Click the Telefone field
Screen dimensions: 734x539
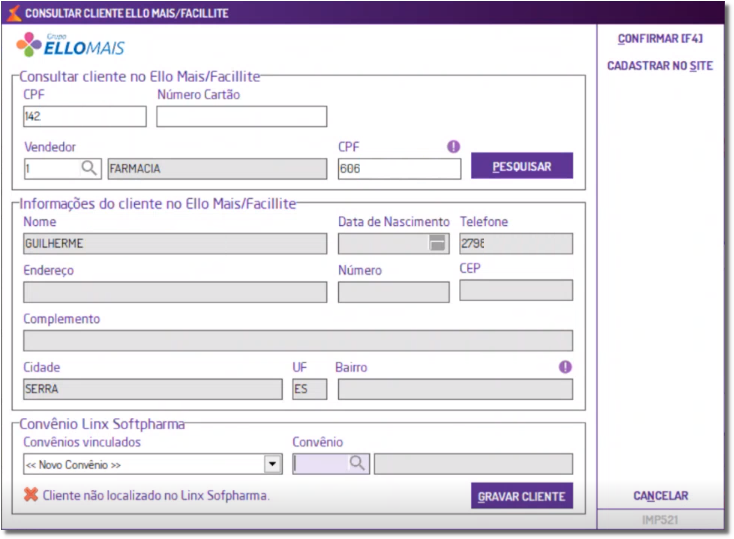pos(516,244)
